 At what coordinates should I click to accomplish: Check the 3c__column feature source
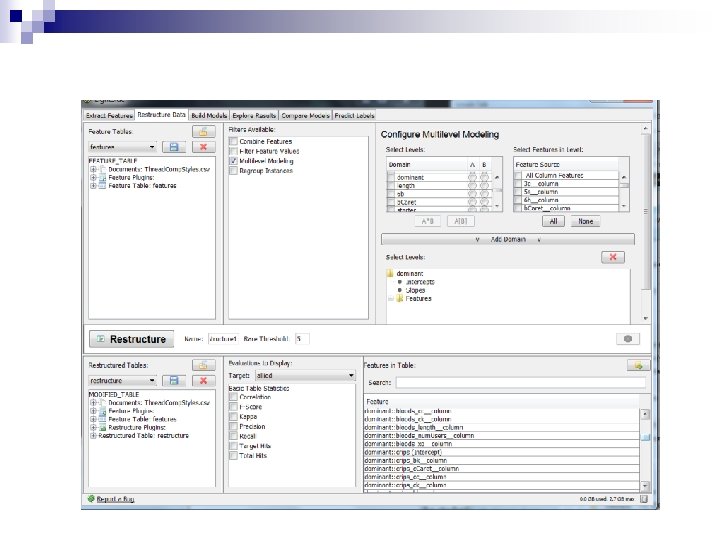[518, 184]
